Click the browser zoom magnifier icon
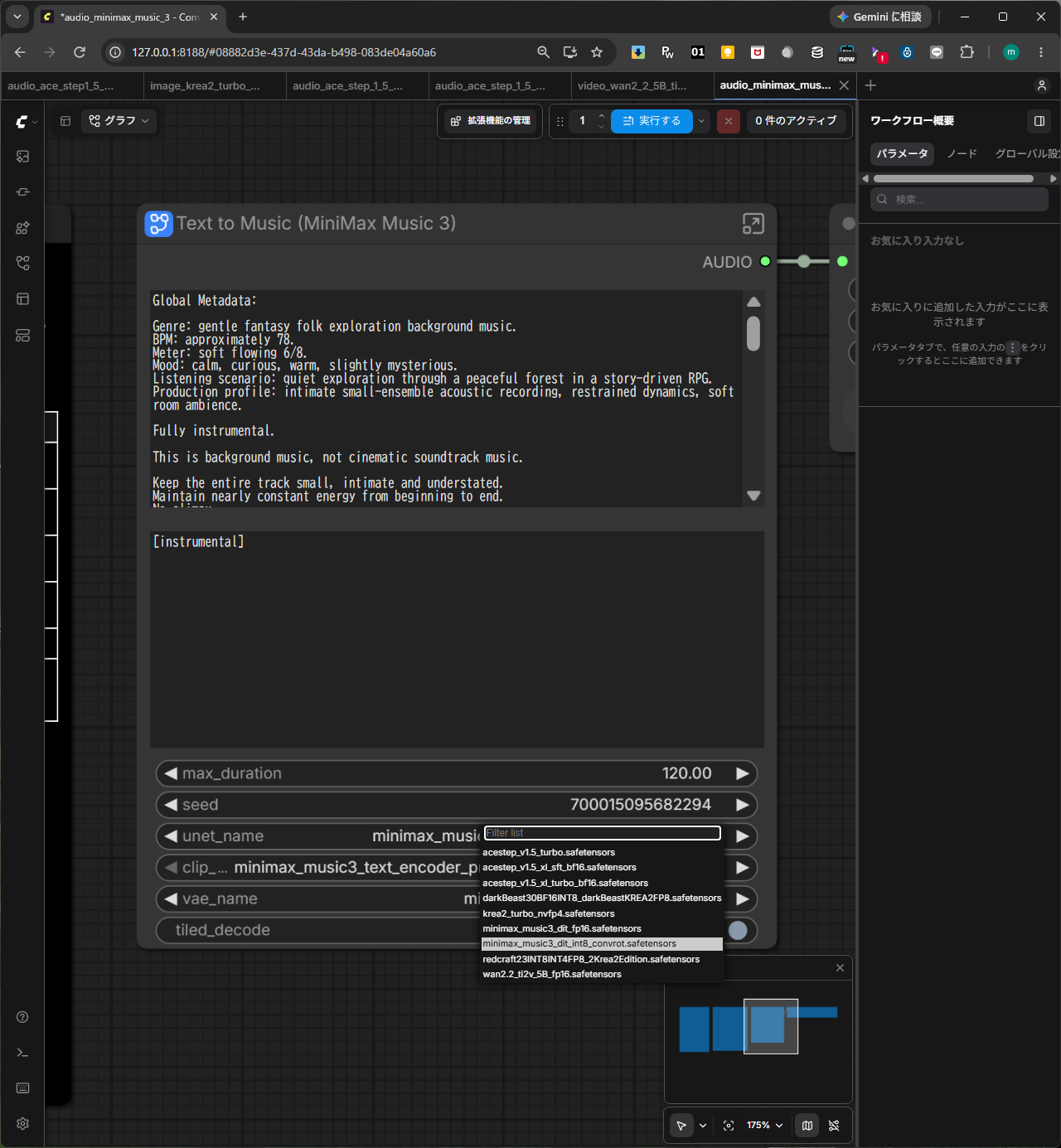Viewport: 1061px width, 1148px height. pyautogui.click(x=543, y=52)
